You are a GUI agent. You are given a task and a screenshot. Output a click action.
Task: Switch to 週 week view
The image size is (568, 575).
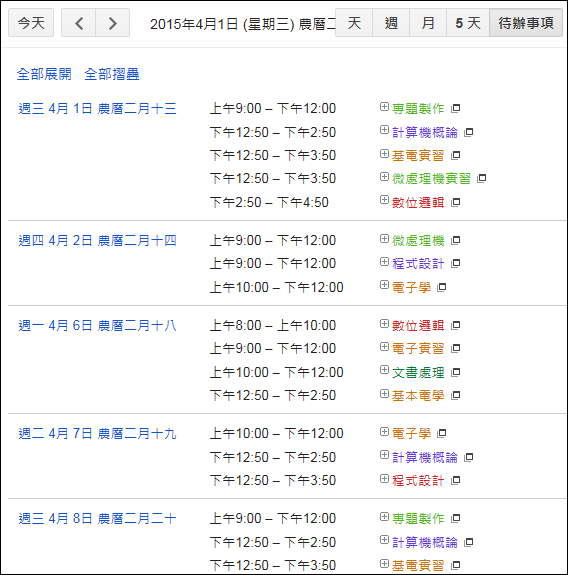click(391, 23)
